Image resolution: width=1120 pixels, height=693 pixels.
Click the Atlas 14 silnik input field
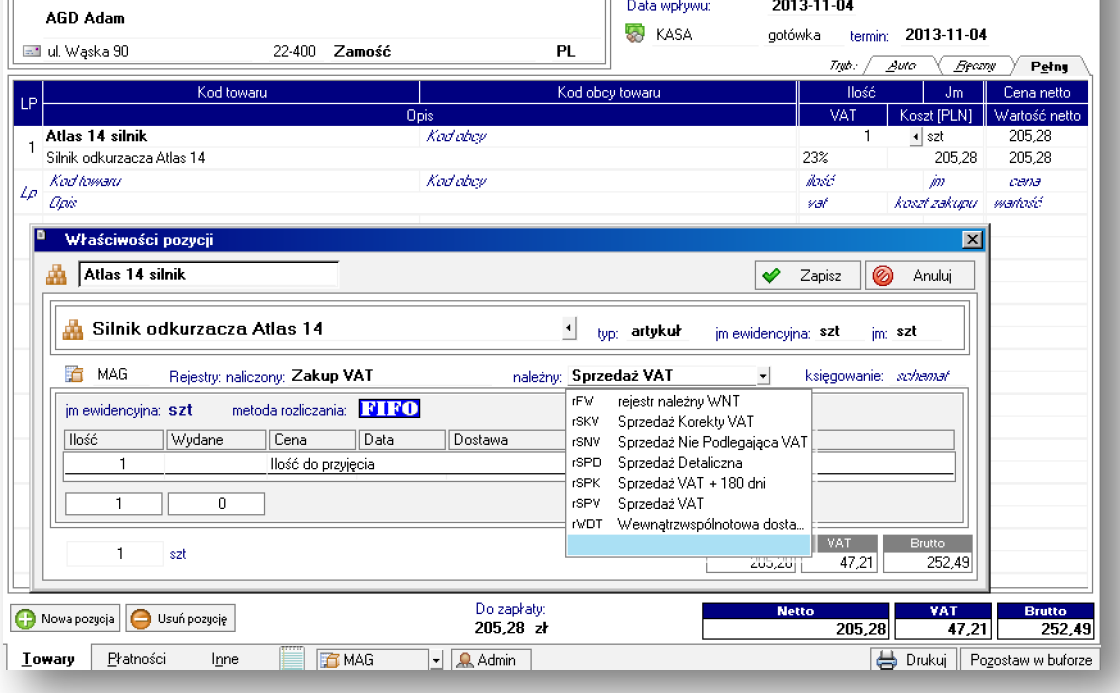click(x=208, y=275)
